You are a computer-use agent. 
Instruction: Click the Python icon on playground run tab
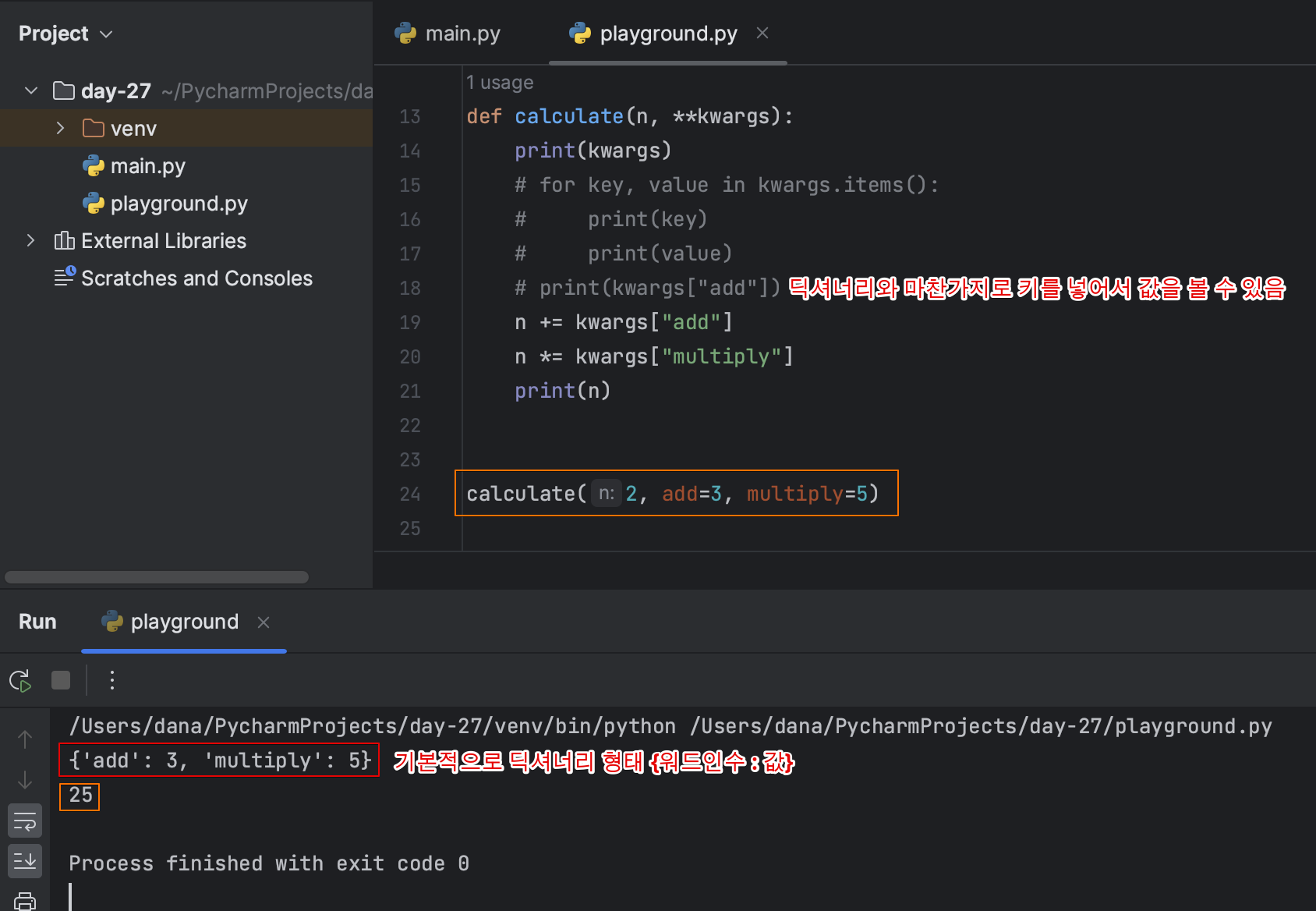pos(112,621)
